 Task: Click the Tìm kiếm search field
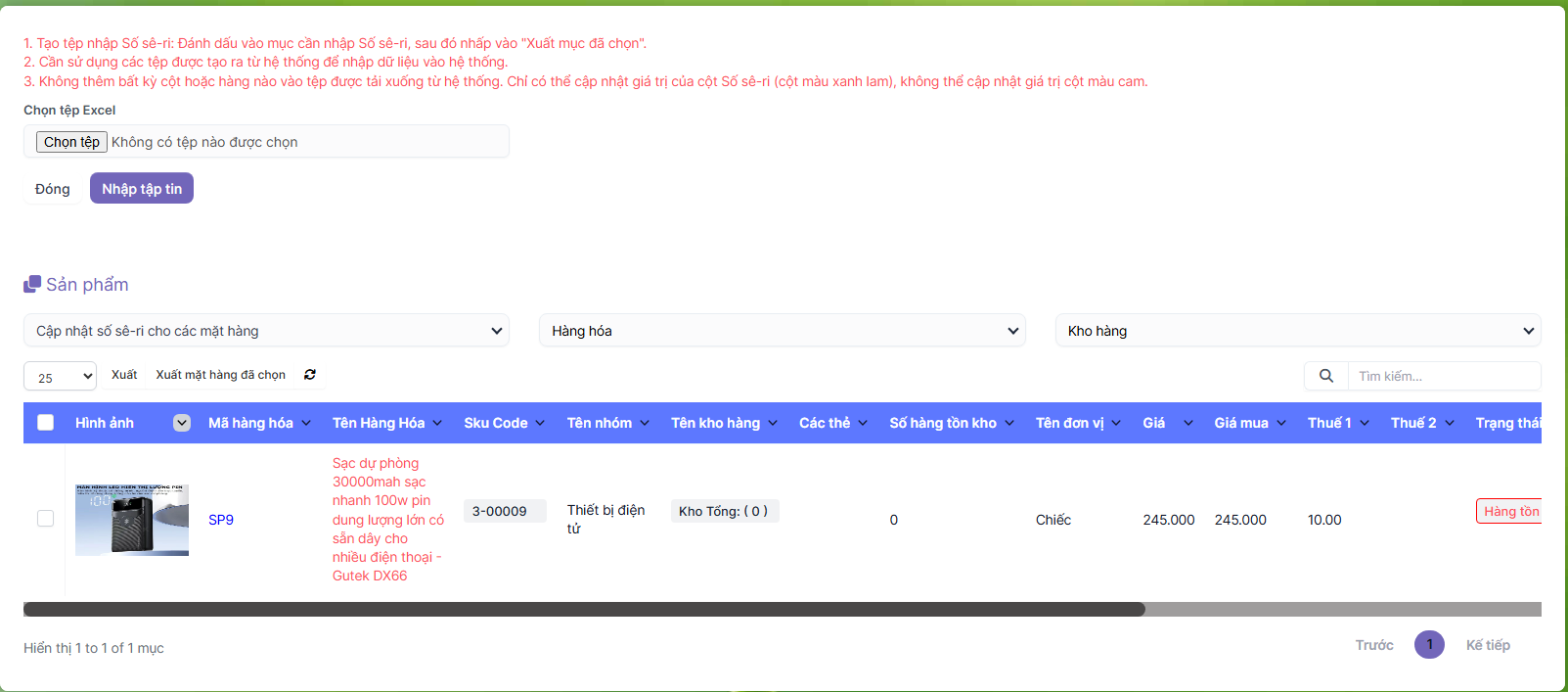point(1443,376)
